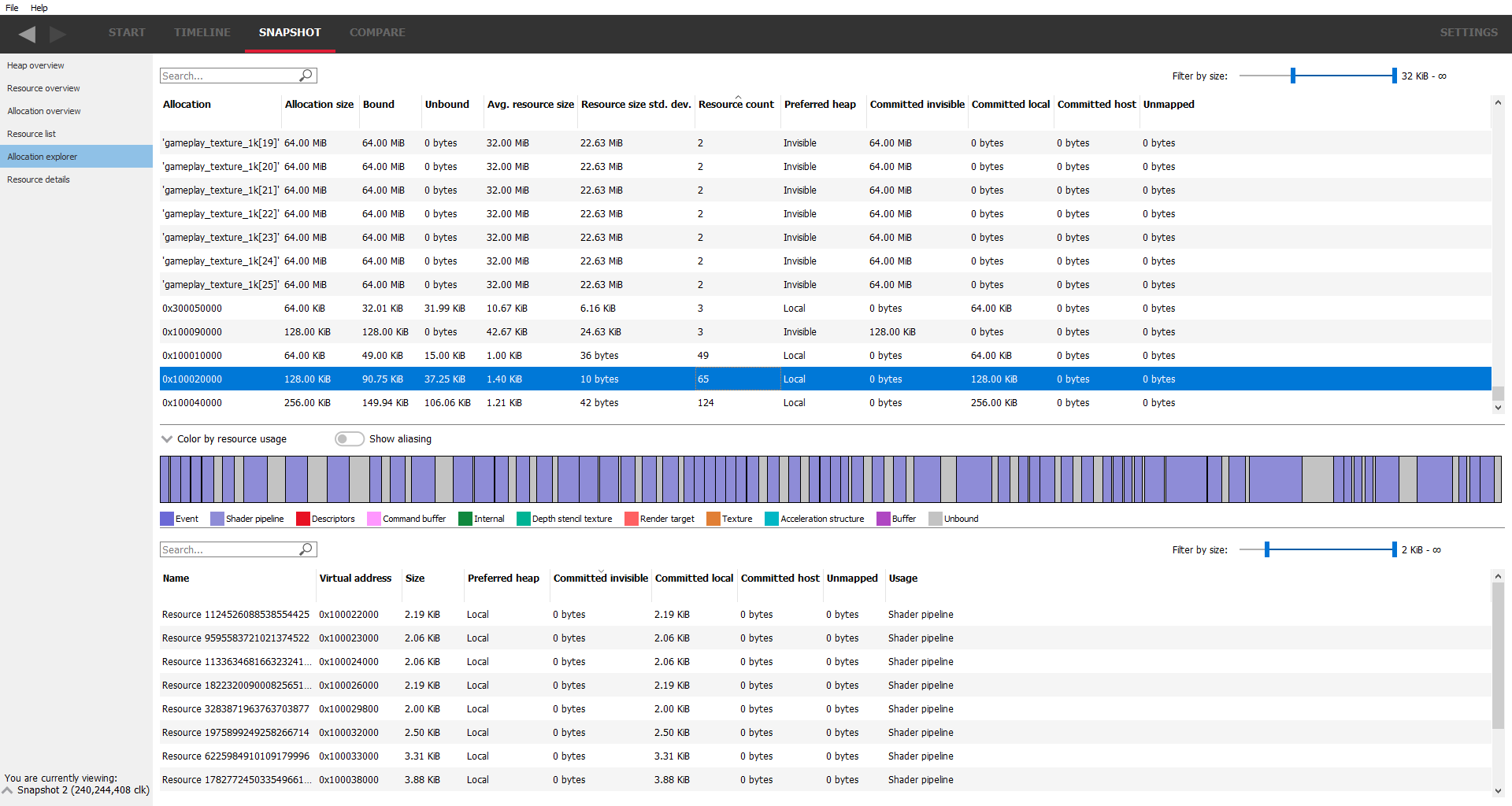
Task: Open the File menu
Action: pos(12,8)
